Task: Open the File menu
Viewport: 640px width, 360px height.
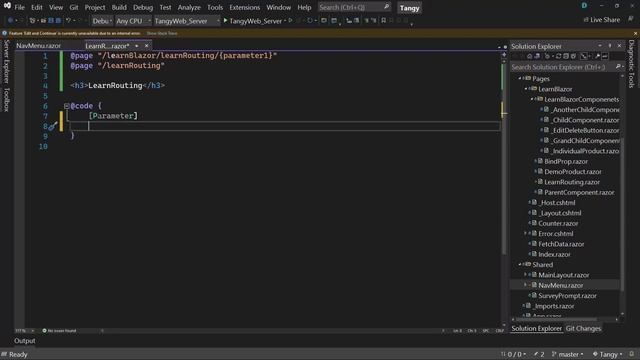Action: (x=19, y=7)
